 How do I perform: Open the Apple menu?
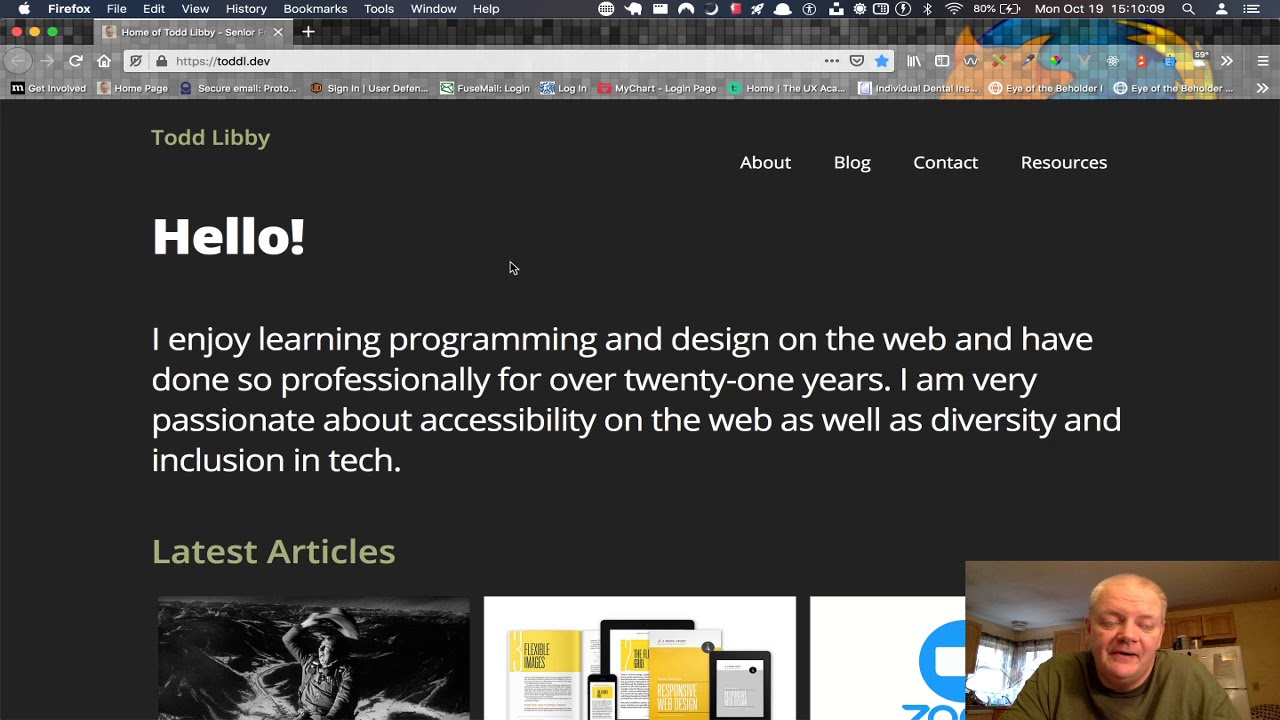24,9
